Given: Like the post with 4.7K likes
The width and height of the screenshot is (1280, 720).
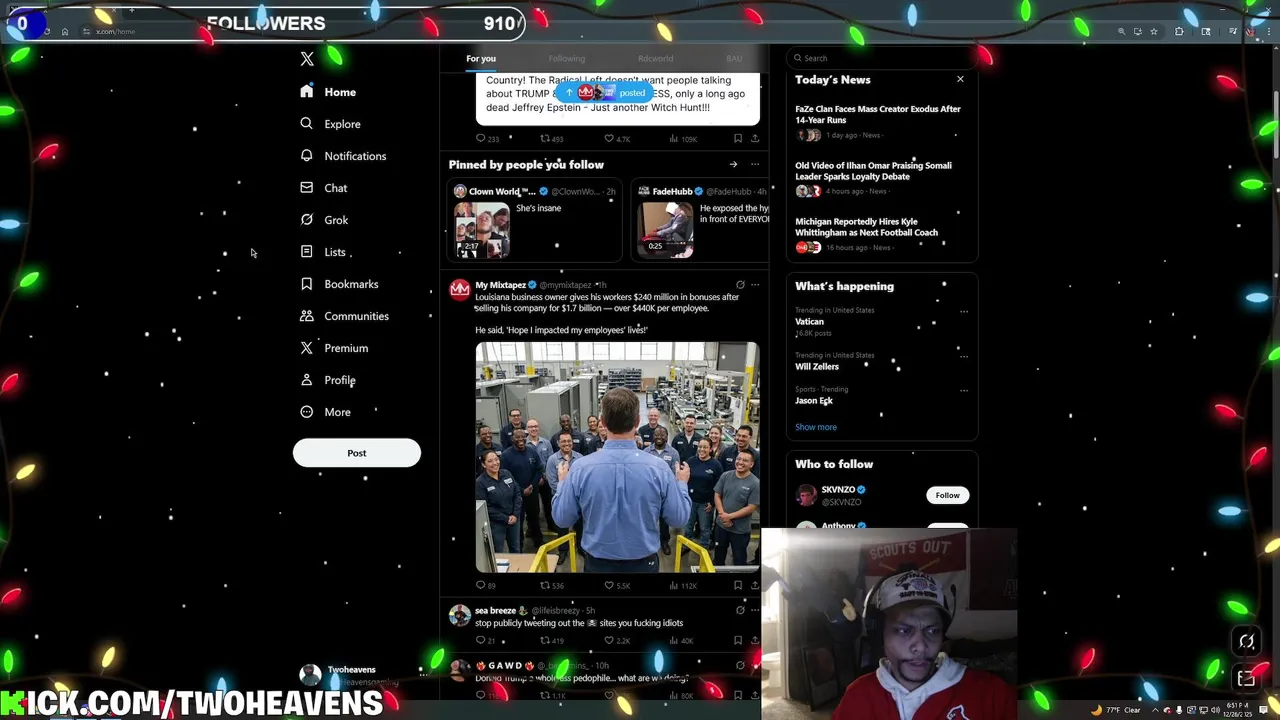Looking at the screenshot, I should pos(617,138).
